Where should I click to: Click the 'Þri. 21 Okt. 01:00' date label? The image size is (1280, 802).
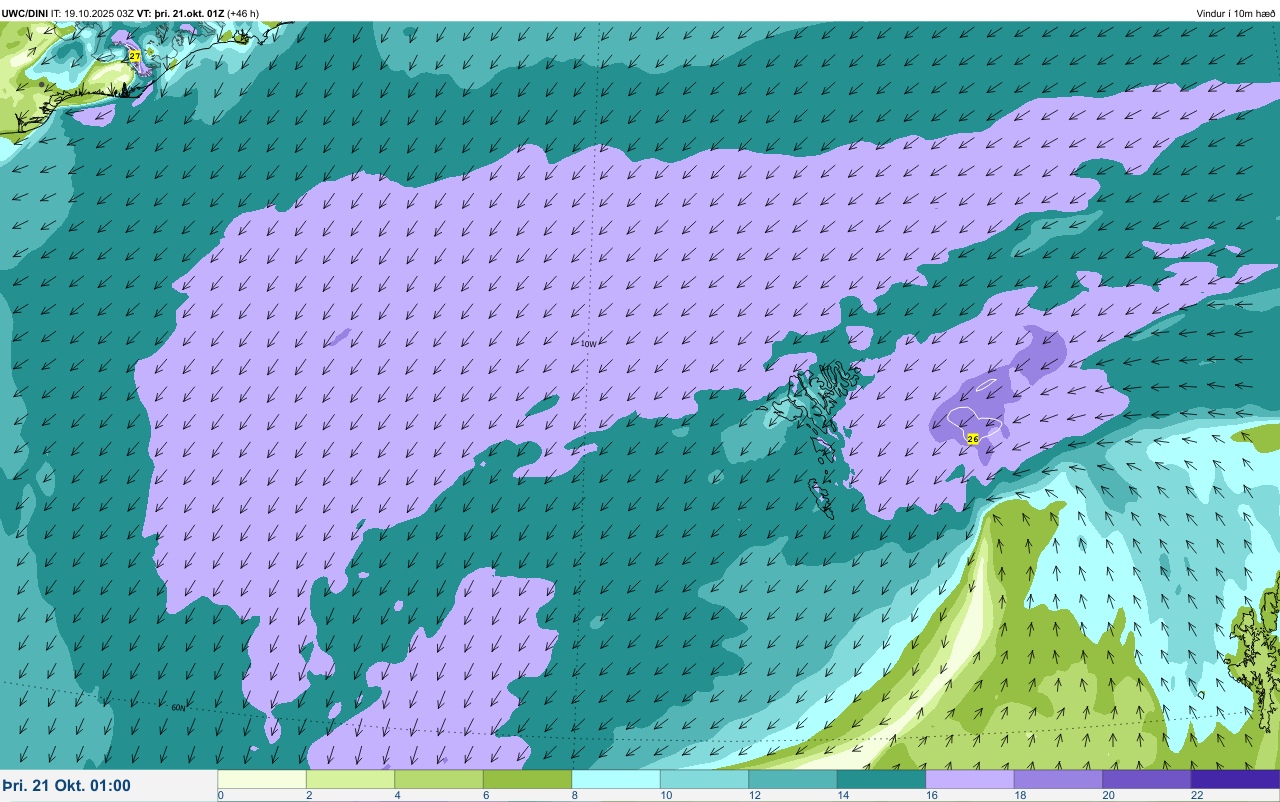tap(66, 786)
